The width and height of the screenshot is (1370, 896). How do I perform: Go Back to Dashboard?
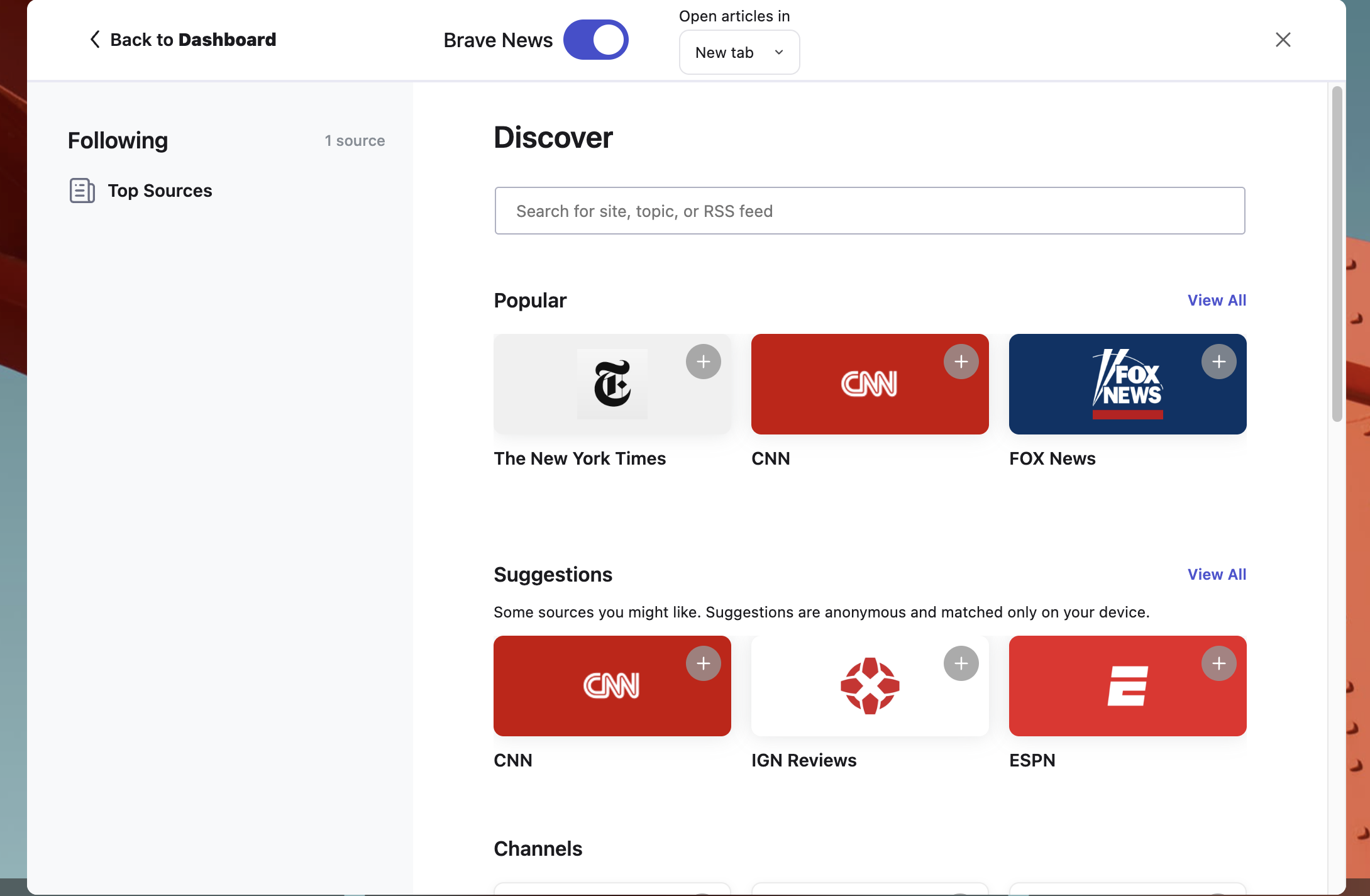tap(182, 40)
